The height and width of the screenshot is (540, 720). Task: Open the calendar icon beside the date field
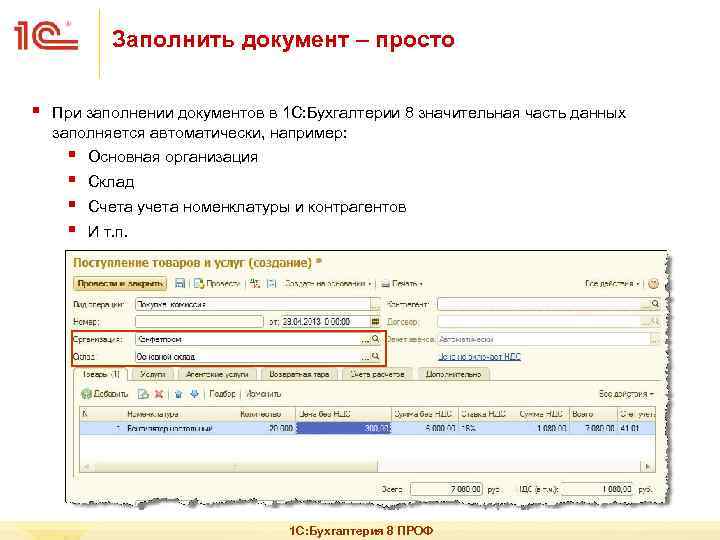(x=375, y=321)
